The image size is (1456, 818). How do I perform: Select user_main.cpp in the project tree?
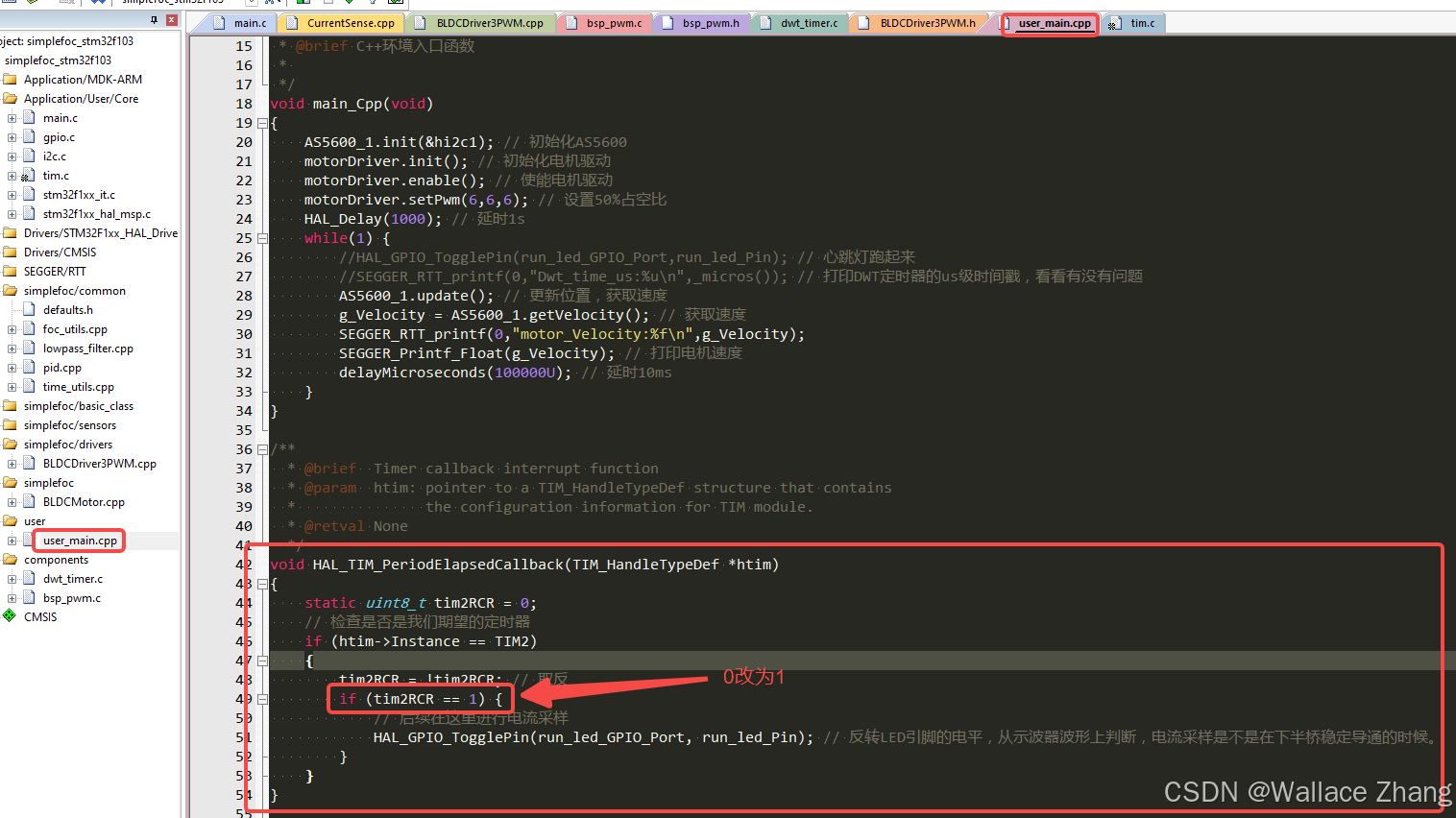point(79,541)
